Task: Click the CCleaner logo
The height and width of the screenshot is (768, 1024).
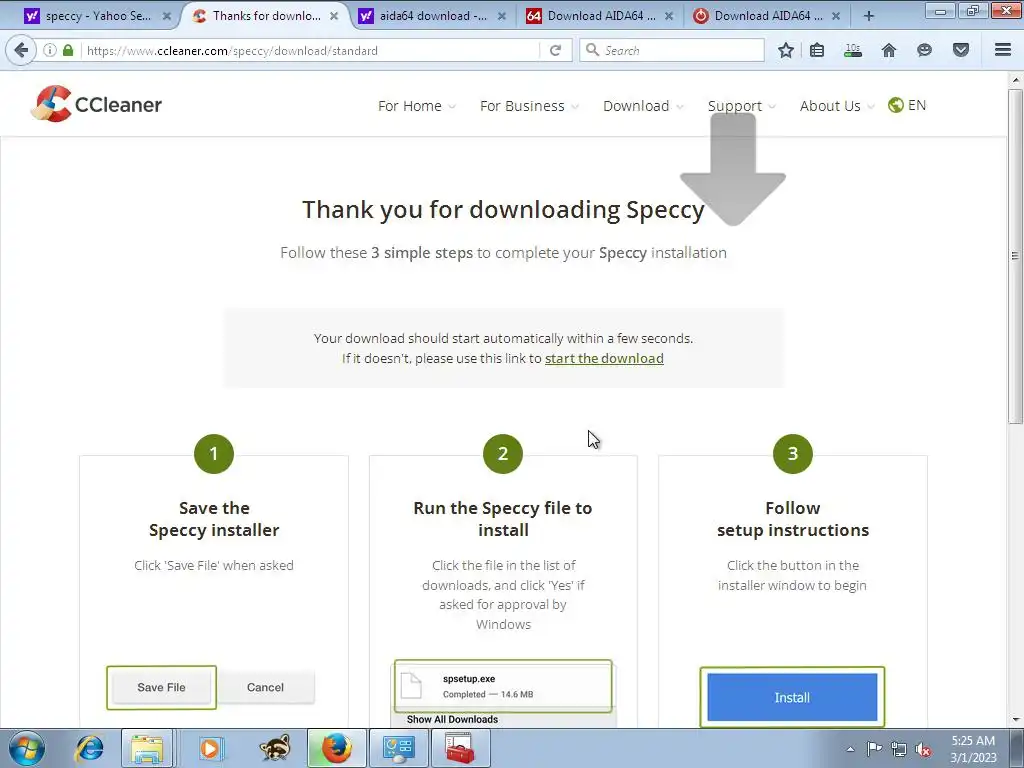Action: [x=97, y=104]
